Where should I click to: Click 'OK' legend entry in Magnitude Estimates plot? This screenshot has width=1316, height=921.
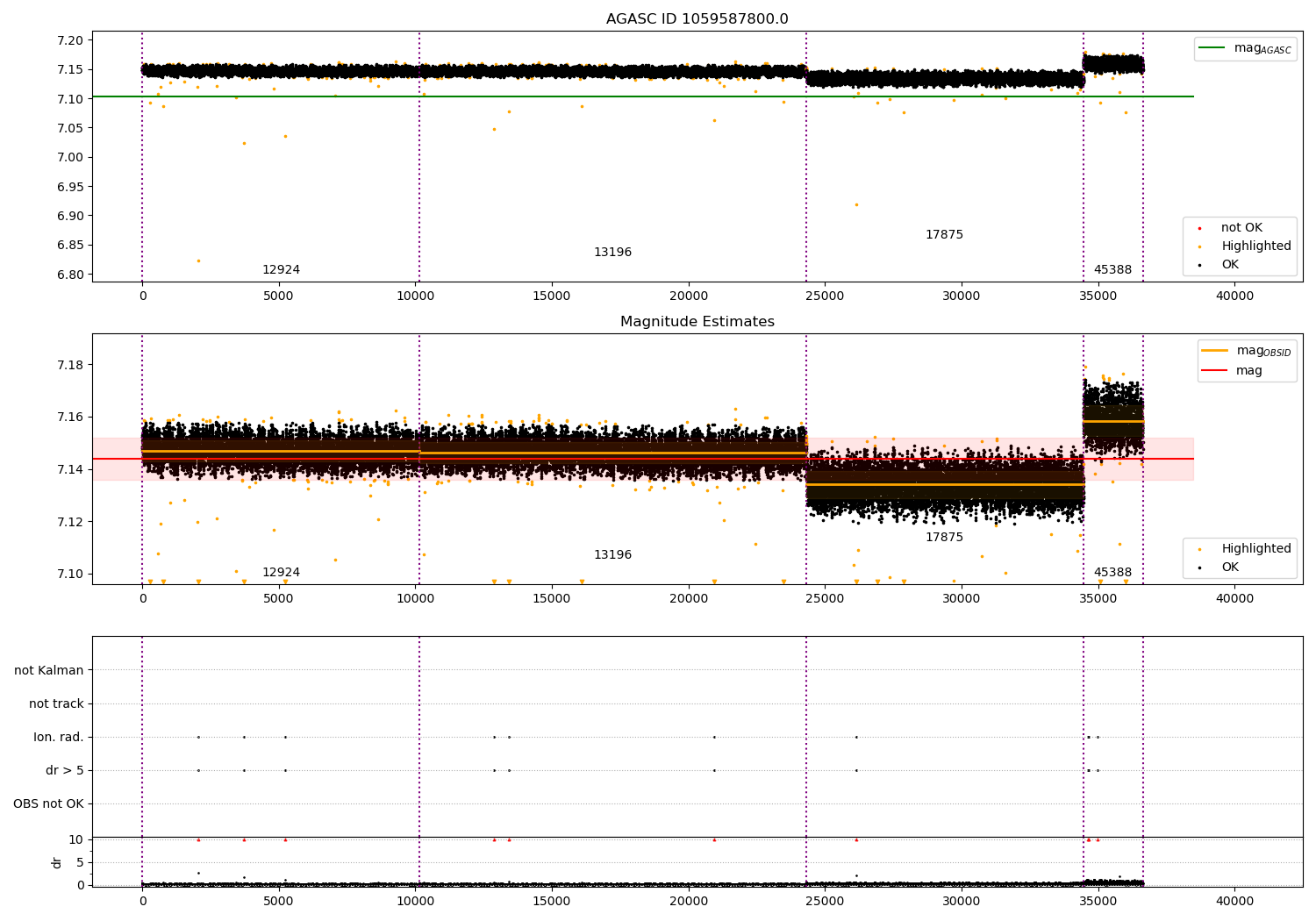1219,568
